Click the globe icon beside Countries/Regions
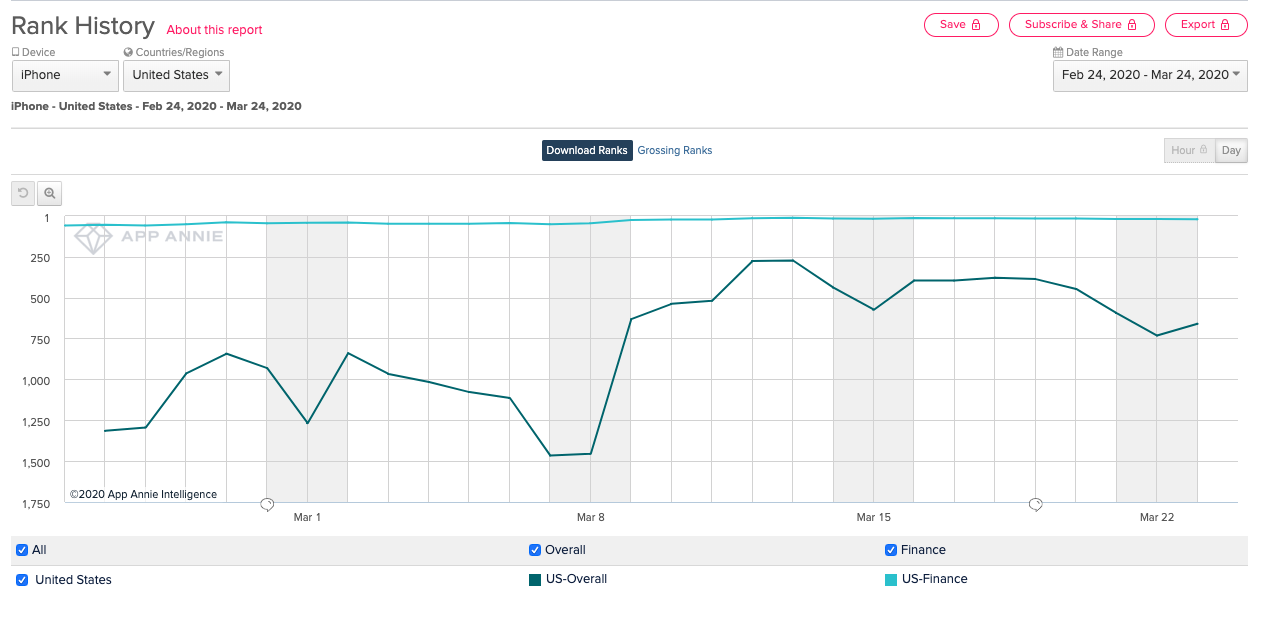 pos(128,53)
